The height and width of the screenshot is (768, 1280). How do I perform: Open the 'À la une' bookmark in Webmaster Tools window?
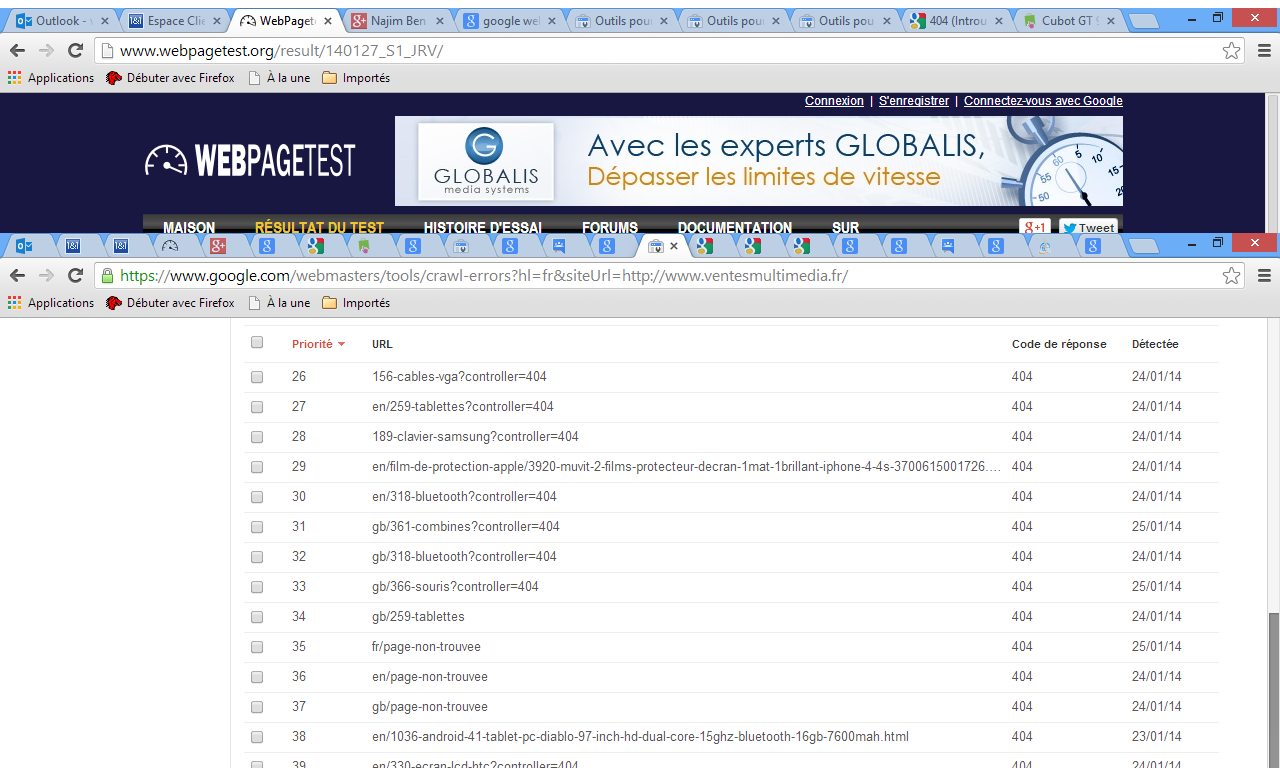[x=279, y=303]
